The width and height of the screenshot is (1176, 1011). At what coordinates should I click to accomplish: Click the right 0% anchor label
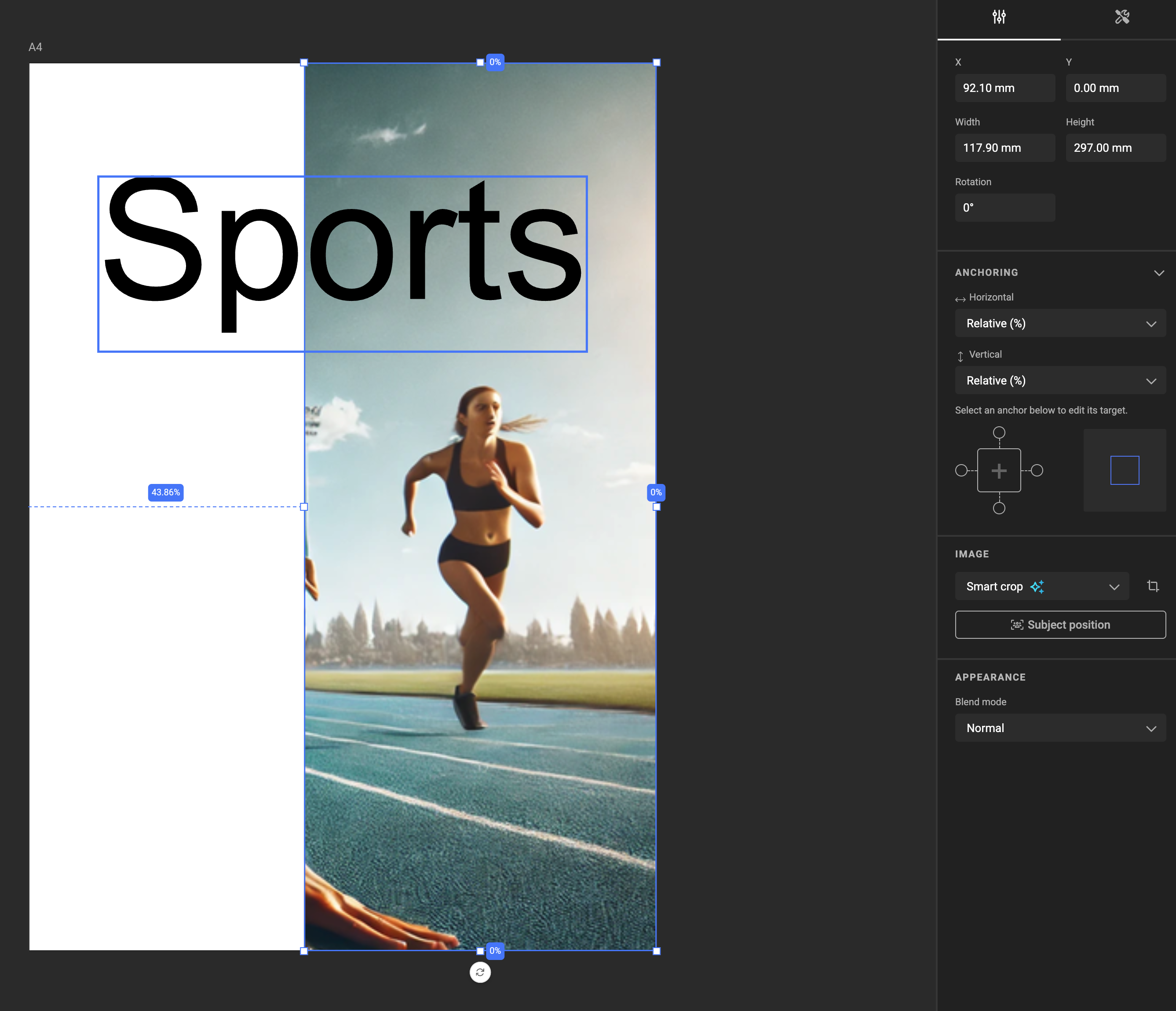pos(656,492)
